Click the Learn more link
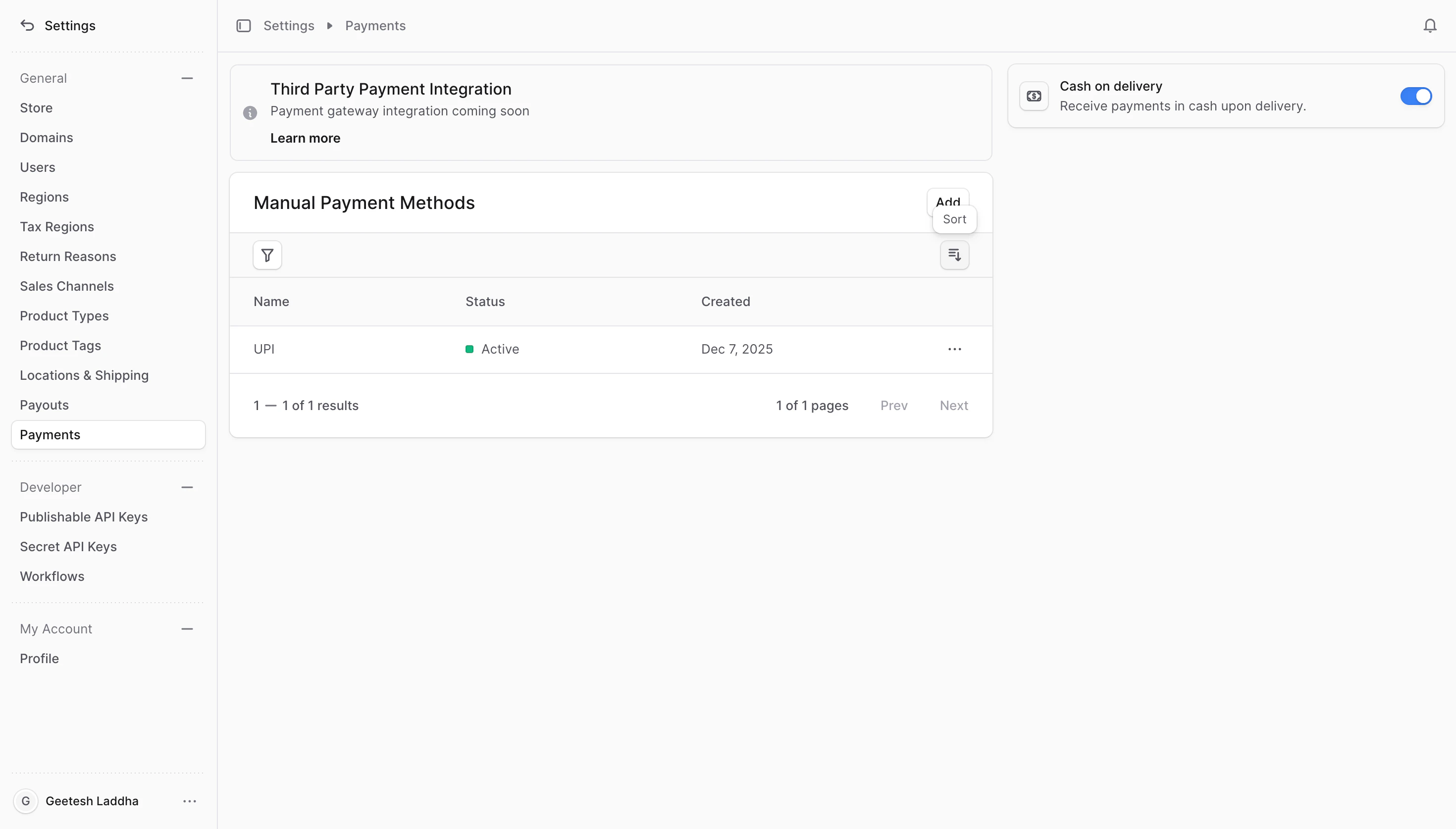This screenshot has width=1456, height=829. pyautogui.click(x=305, y=138)
